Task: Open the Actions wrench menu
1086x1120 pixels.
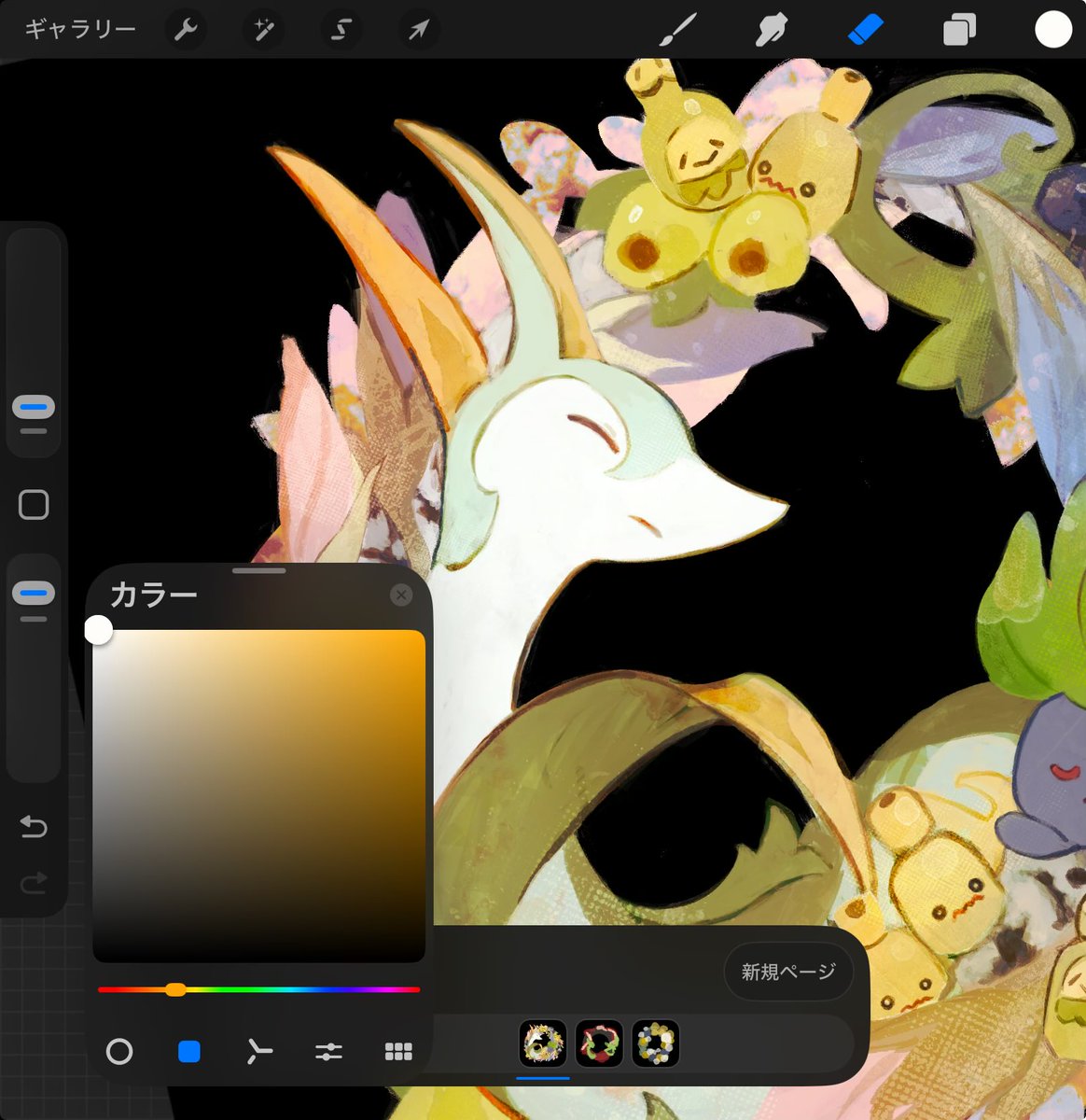Action: pos(186,30)
